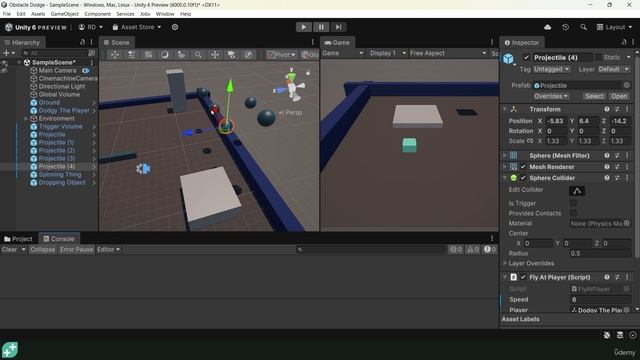The height and width of the screenshot is (360, 640).
Task: Toggle console warning message filter
Action: [473, 249]
